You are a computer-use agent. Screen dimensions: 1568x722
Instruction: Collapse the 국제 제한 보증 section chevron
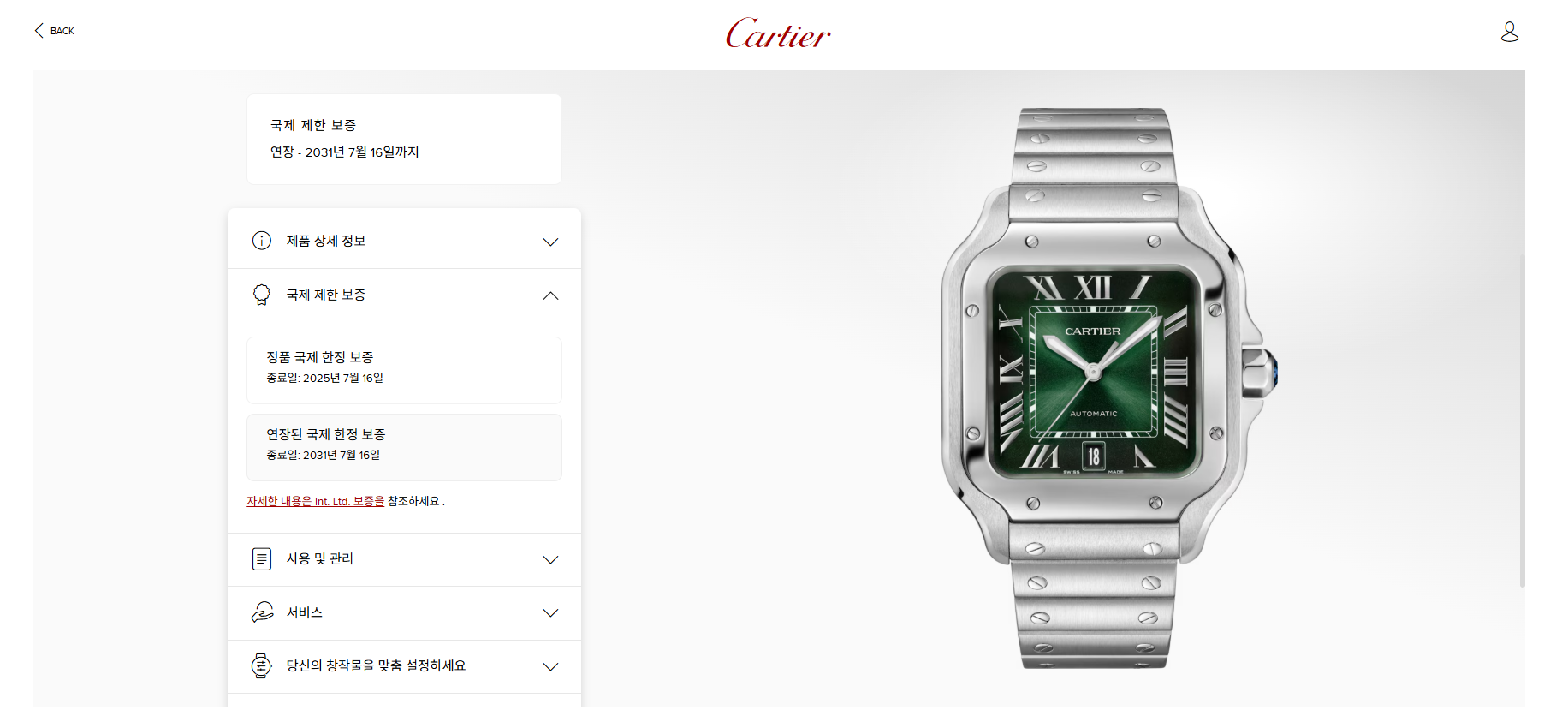pyautogui.click(x=550, y=295)
